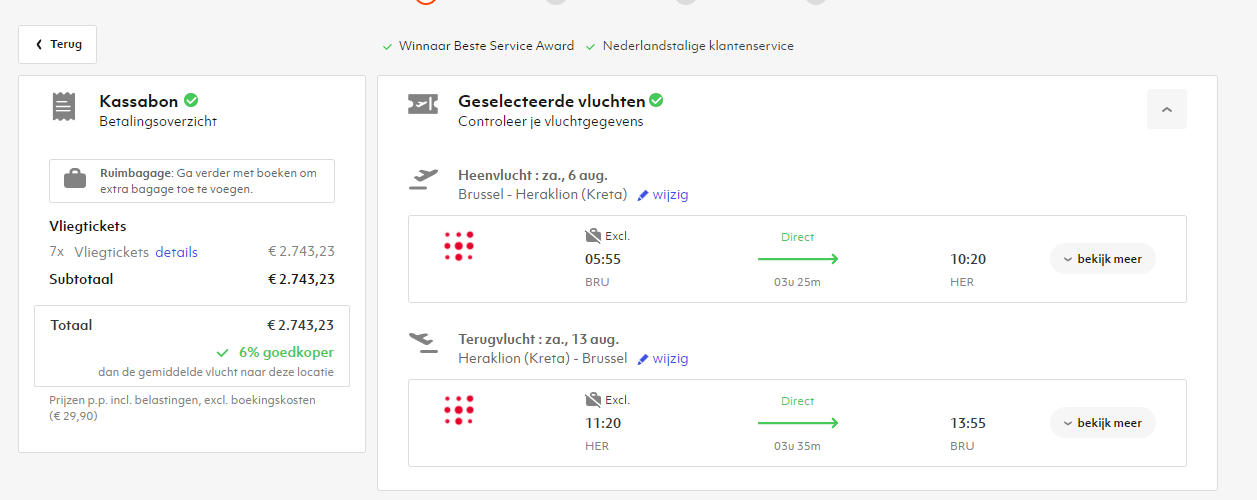Click green checkmark next to Geselecteerde vluchten
Screen dimensions: 1257x500
(x=656, y=100)
